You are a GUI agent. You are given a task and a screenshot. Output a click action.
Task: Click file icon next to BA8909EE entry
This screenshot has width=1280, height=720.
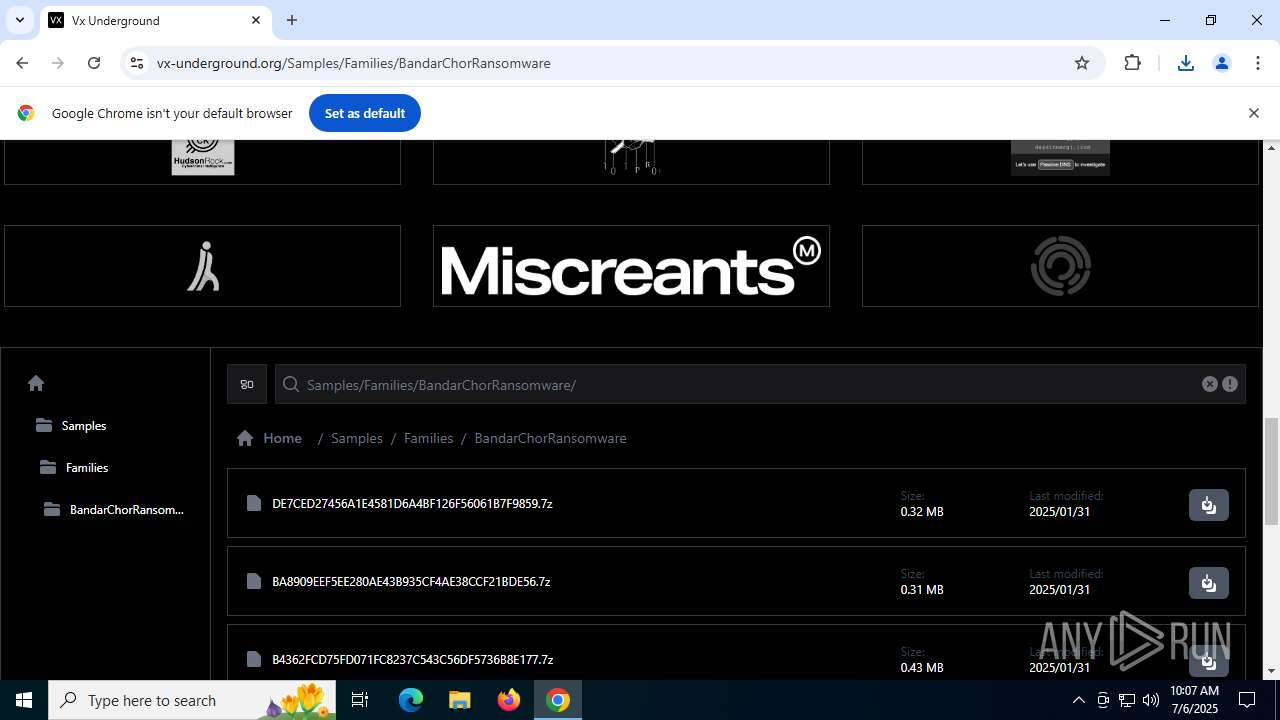(254, 581)
